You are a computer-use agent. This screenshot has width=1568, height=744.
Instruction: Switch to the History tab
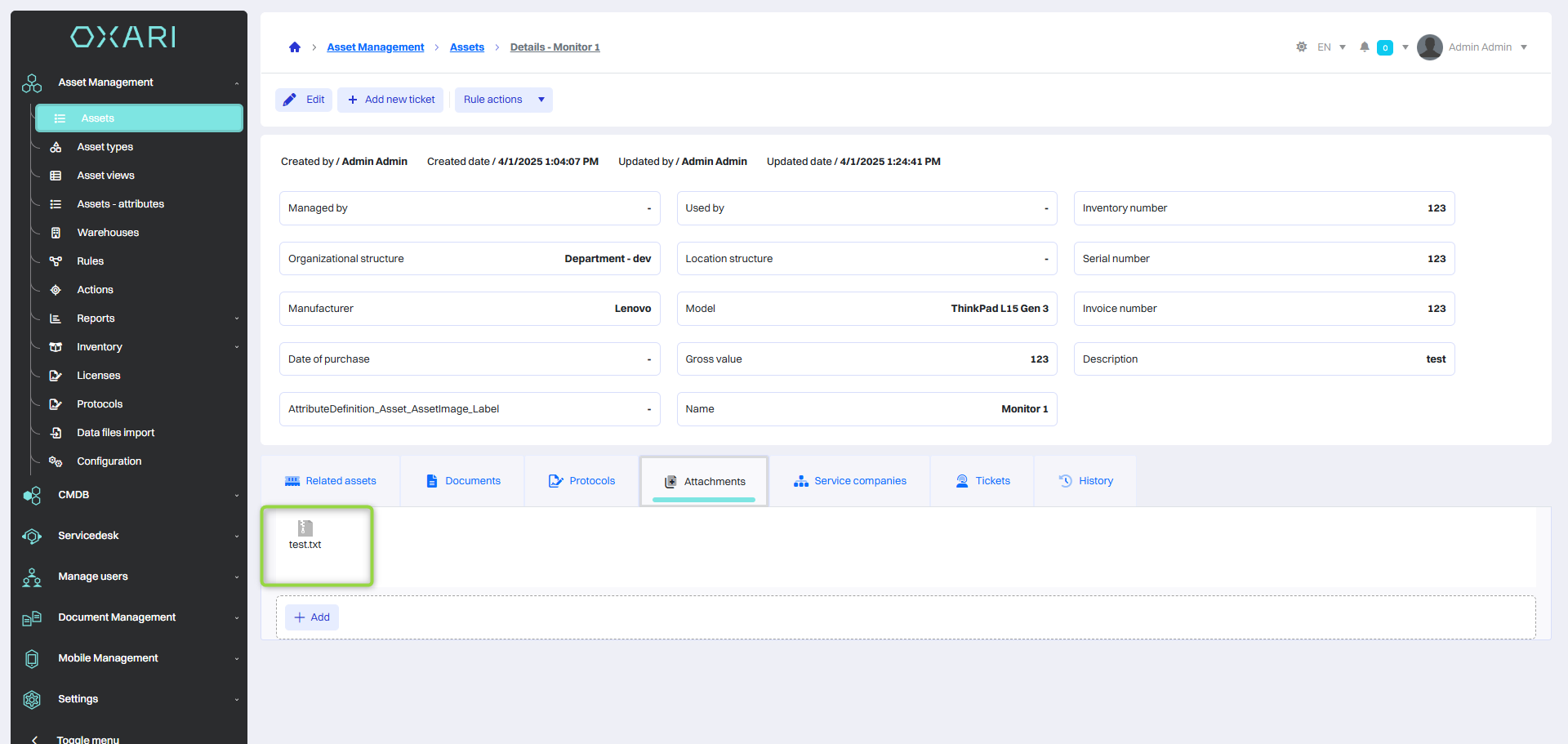click(1085, 481)
